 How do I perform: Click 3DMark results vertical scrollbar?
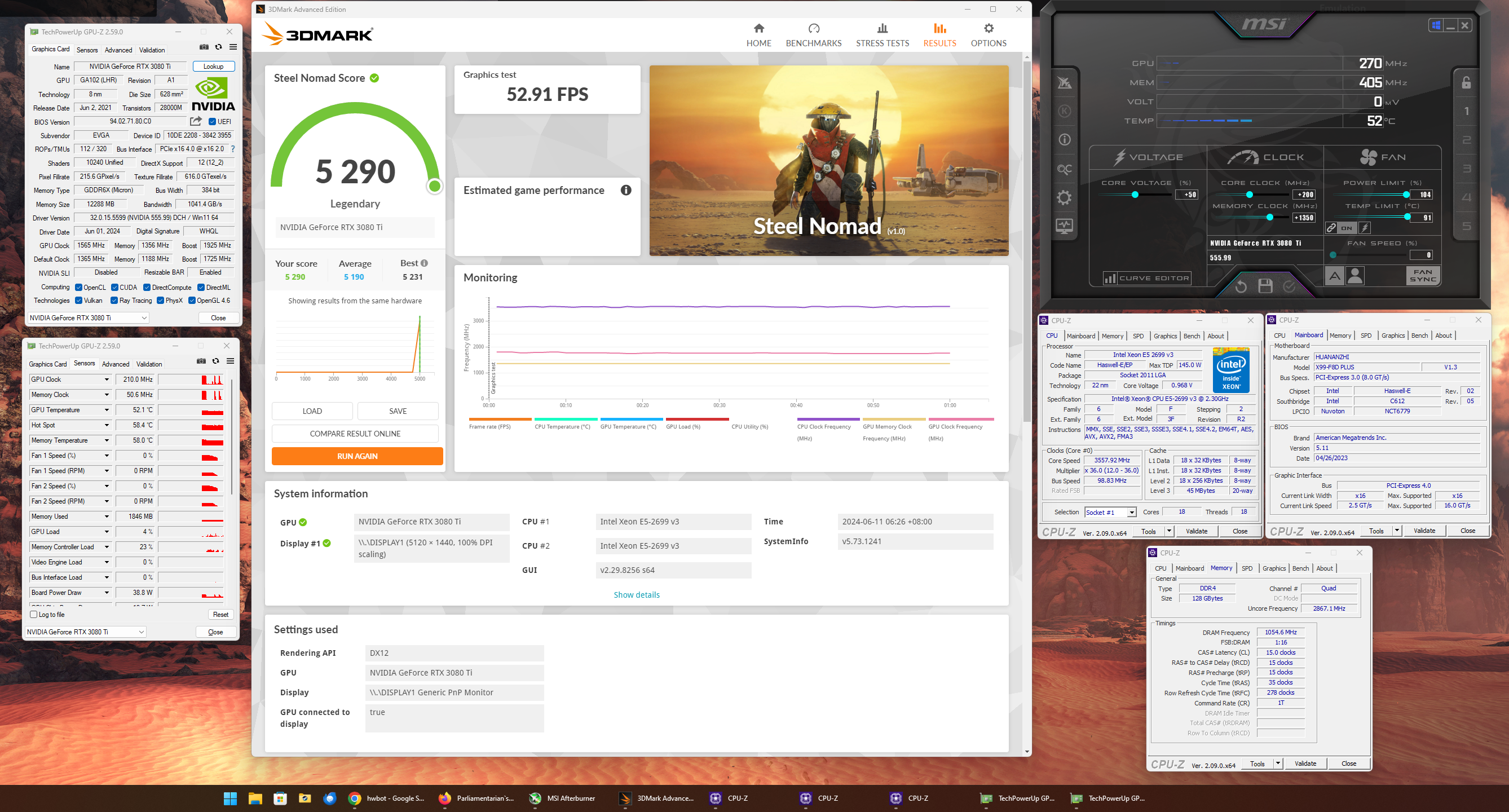(1026, 240)
